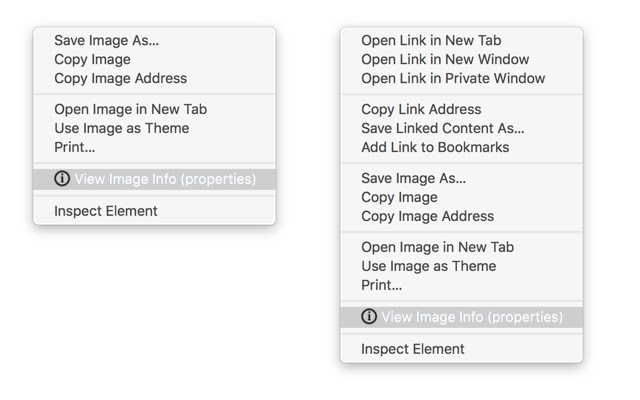Choose Open Link in New Tab
The height and width of the screenshot is (400, 640).
[x=431, y=41]
